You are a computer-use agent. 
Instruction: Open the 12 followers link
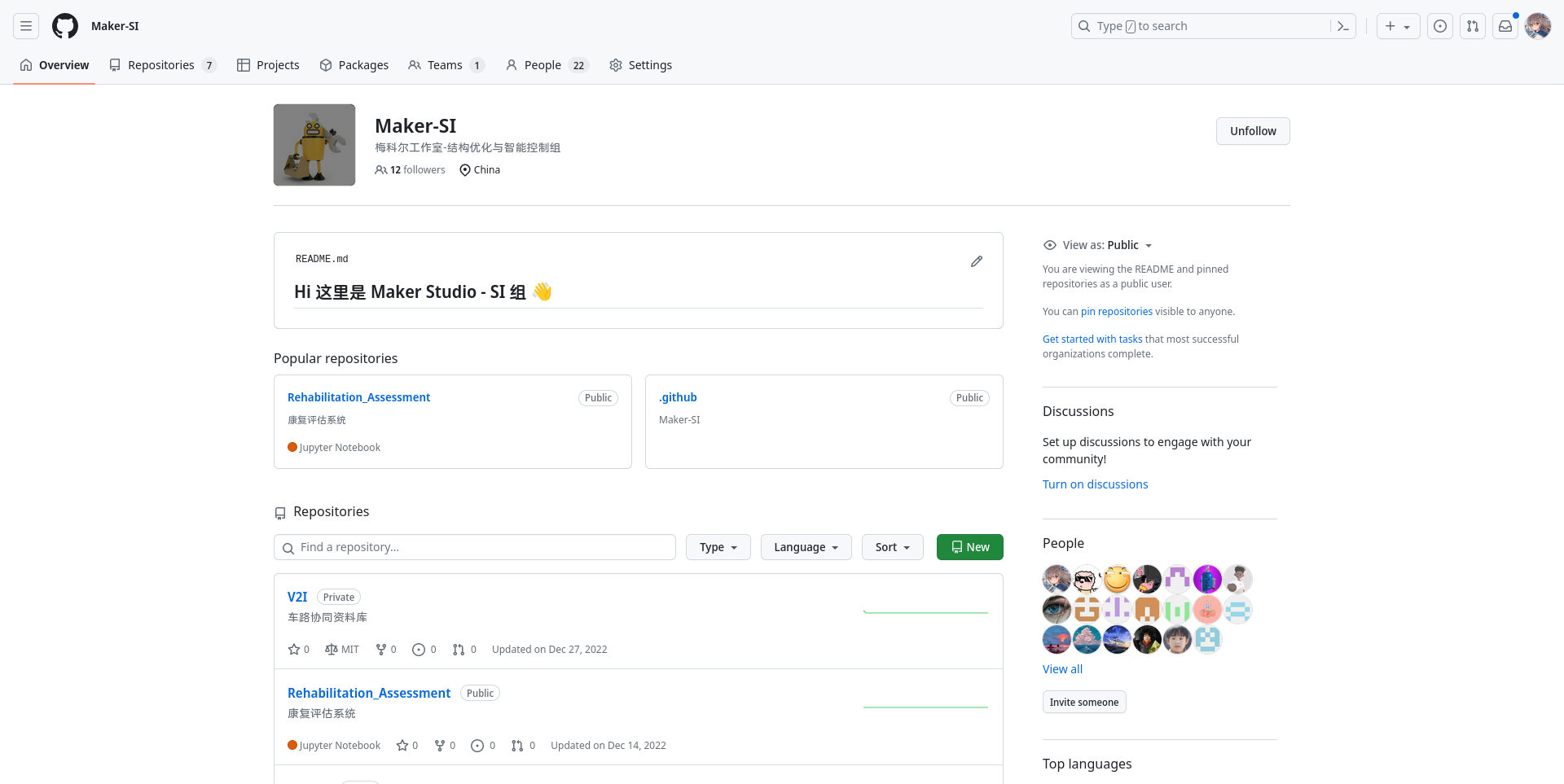[x=410, y=170]
